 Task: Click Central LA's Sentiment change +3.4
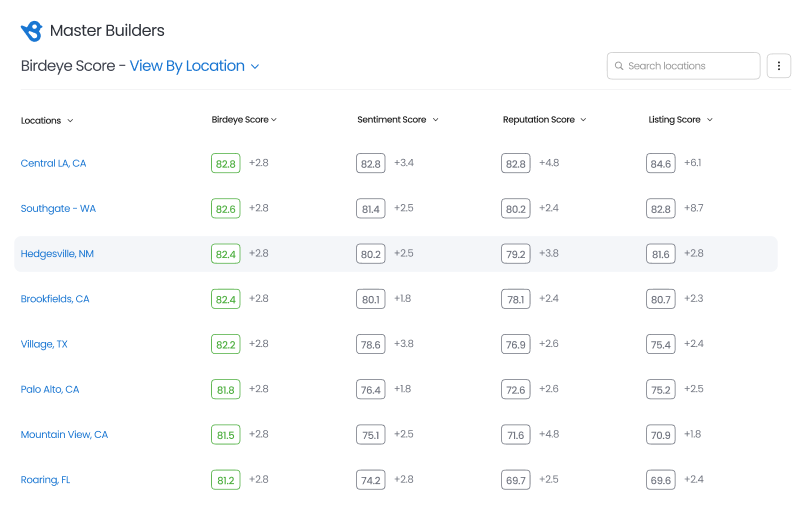[x=404, y=163]
